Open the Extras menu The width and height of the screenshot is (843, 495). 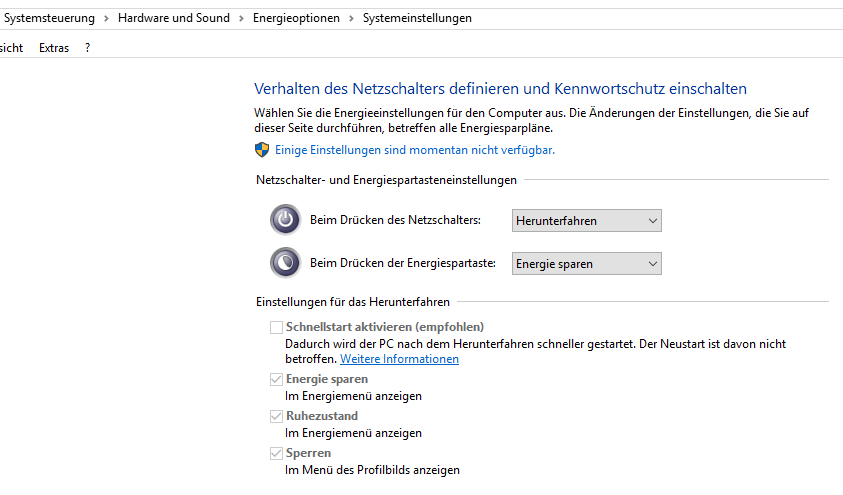[x=54, y=48]
